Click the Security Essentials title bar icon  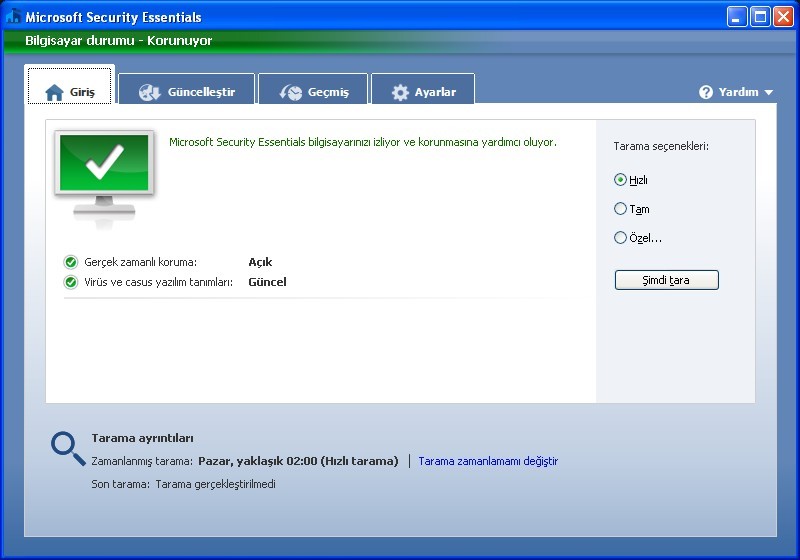click(x=13, y=17)
